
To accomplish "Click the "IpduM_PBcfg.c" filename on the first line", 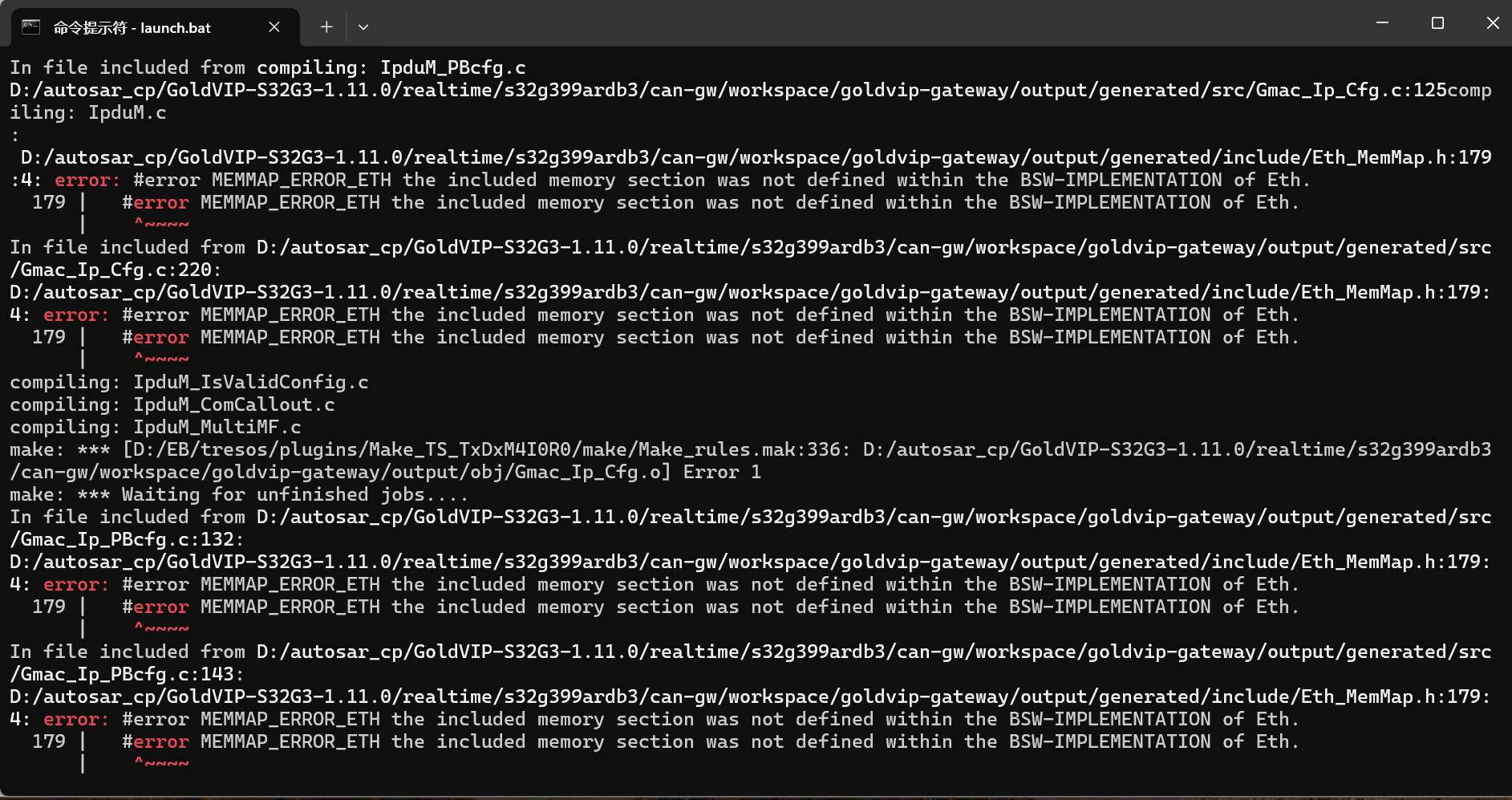I will (453, 68).
